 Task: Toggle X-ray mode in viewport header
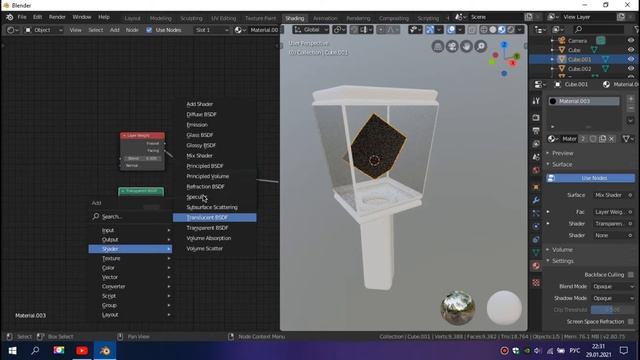[472, 29]
